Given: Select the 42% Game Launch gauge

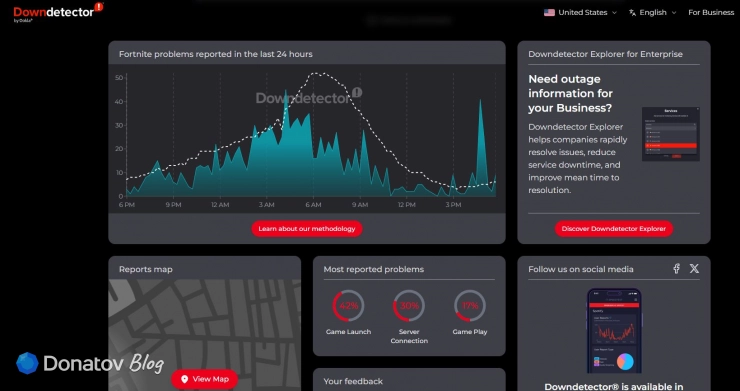Looking at the screenshot, I should (348, 306).
